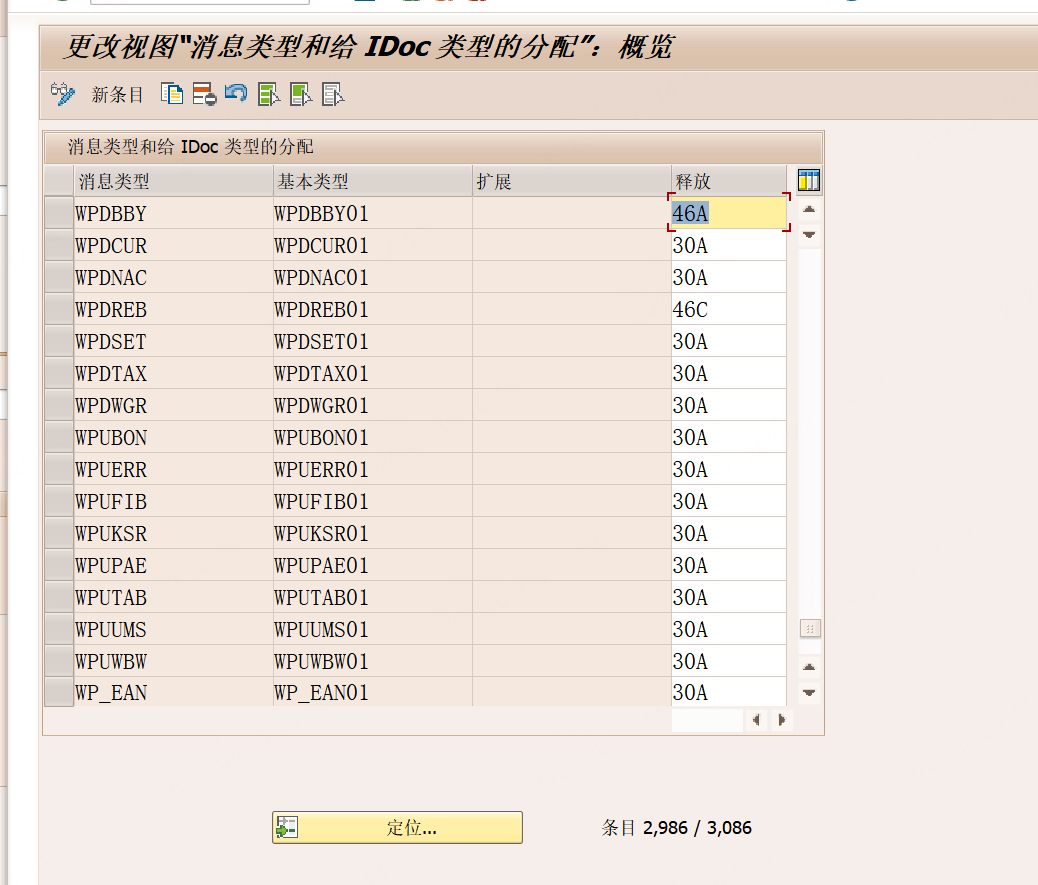Click the vertical scrollbar down arrow
Image resolution: width=1038 pixels, height=885 pixels.
click(x=809, y=689)
